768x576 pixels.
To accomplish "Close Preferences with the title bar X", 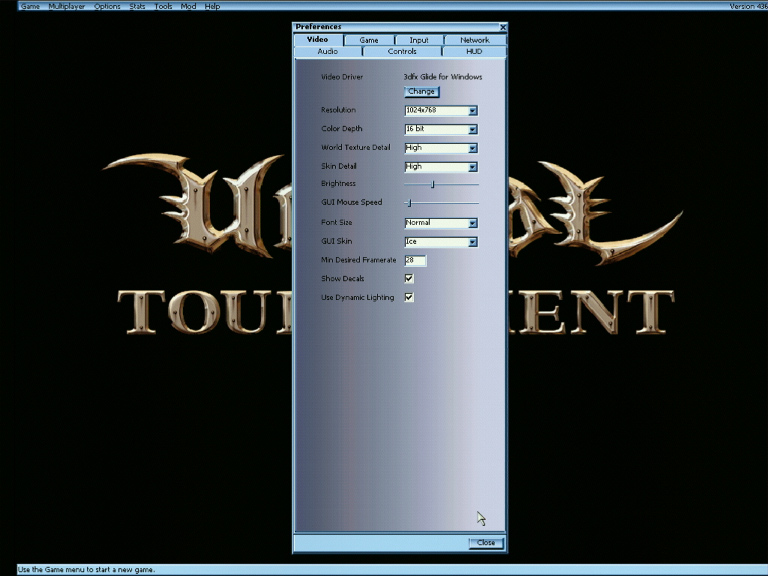I will [x=503, y=27].
